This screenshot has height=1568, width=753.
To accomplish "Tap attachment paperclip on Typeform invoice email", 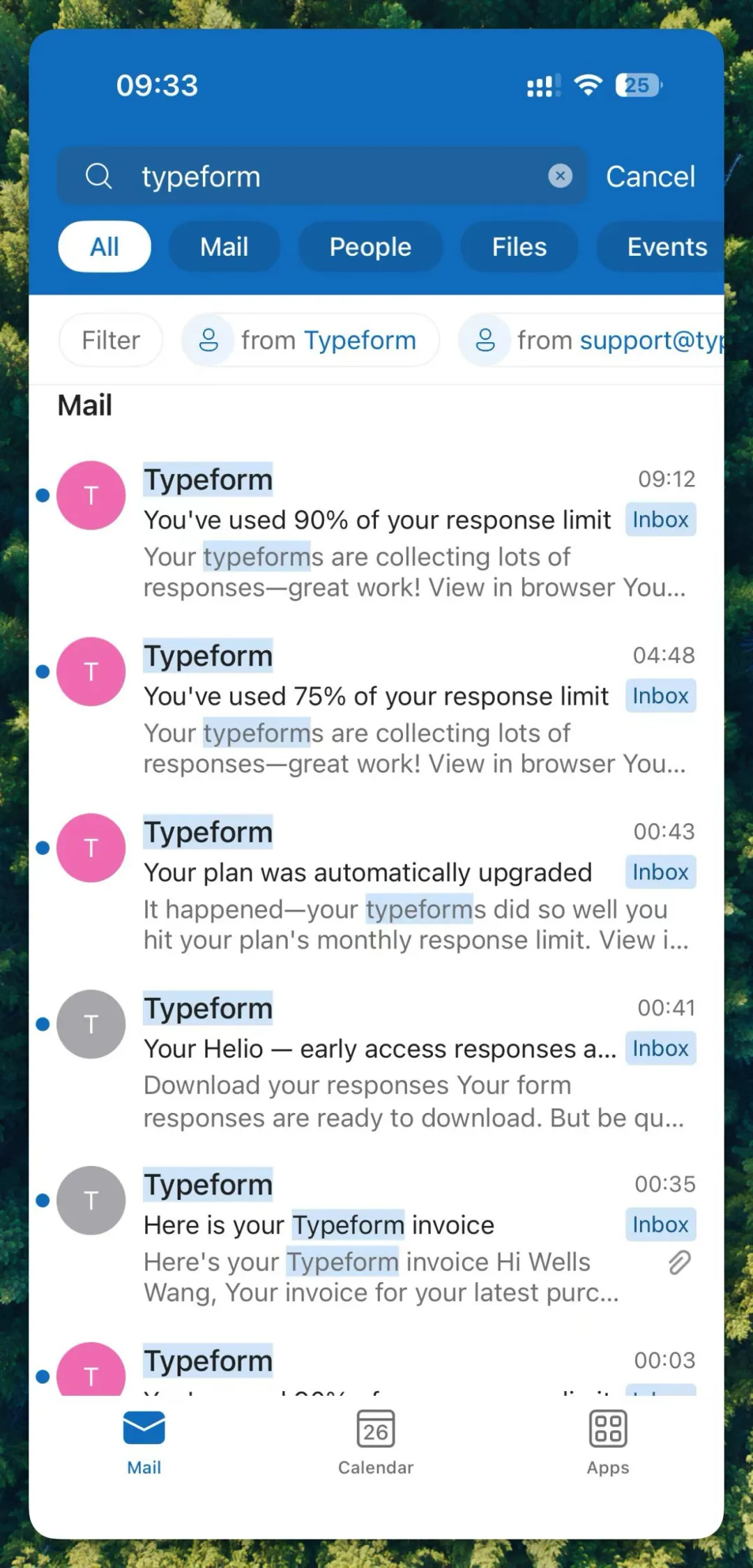I will pos(680,1262).
